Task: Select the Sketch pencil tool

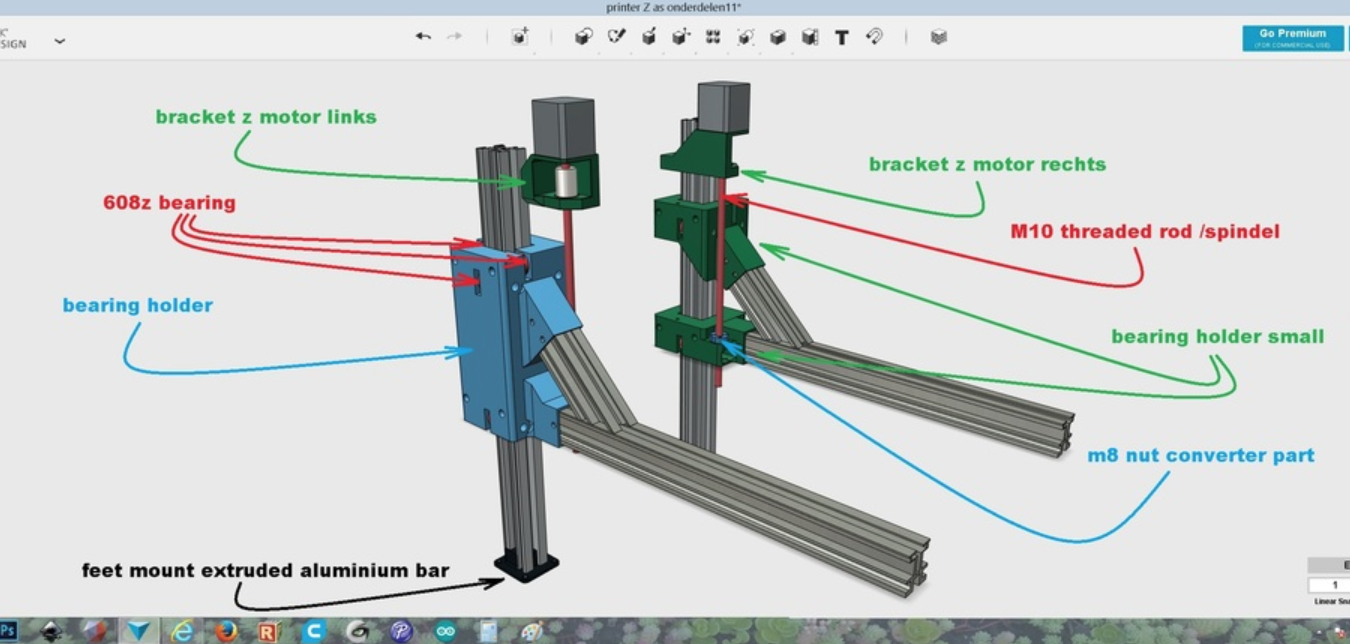Action: pyautogui.click(x=616, y=37)
